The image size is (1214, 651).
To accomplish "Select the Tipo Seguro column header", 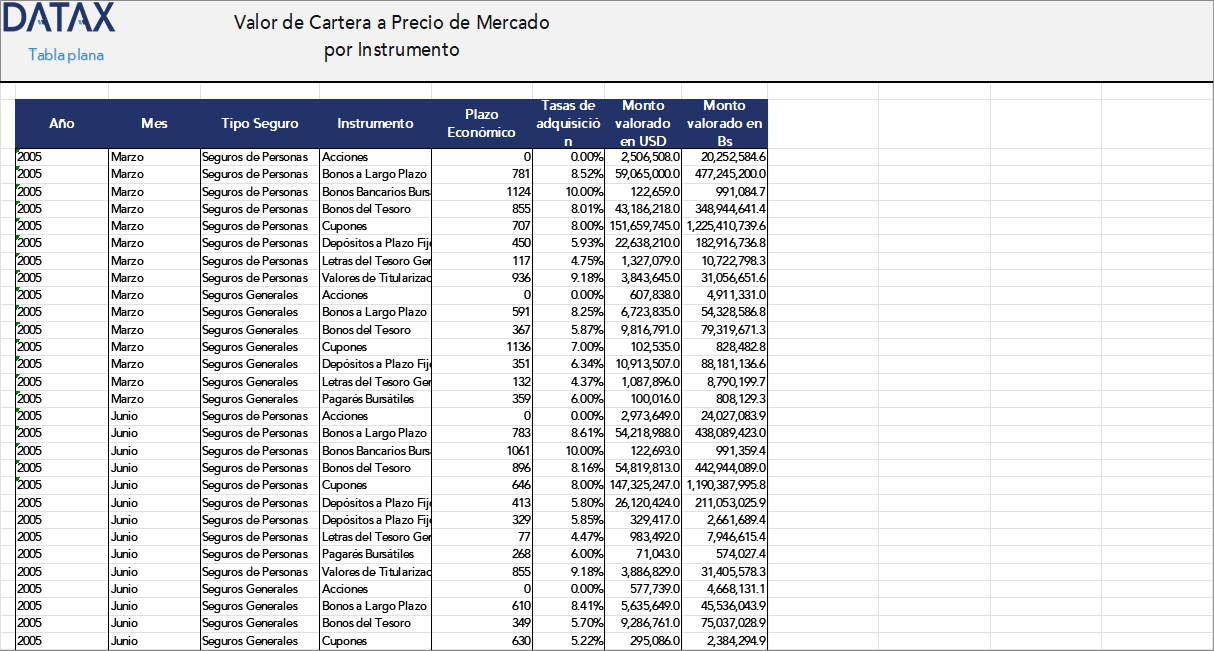I will pyautogui.click(x=258, y=123).
